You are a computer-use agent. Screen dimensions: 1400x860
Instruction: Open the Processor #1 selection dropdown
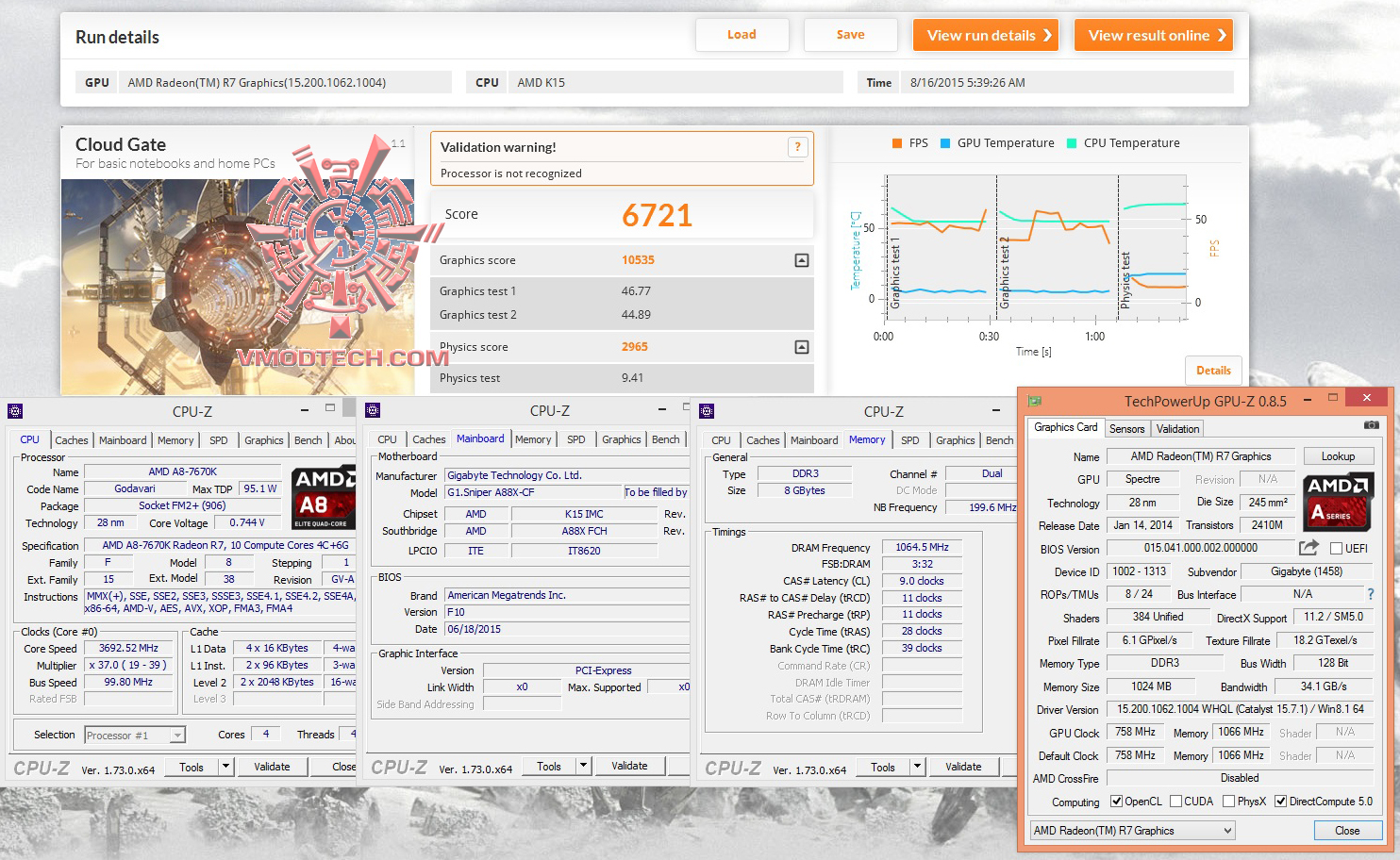[134, 736]
